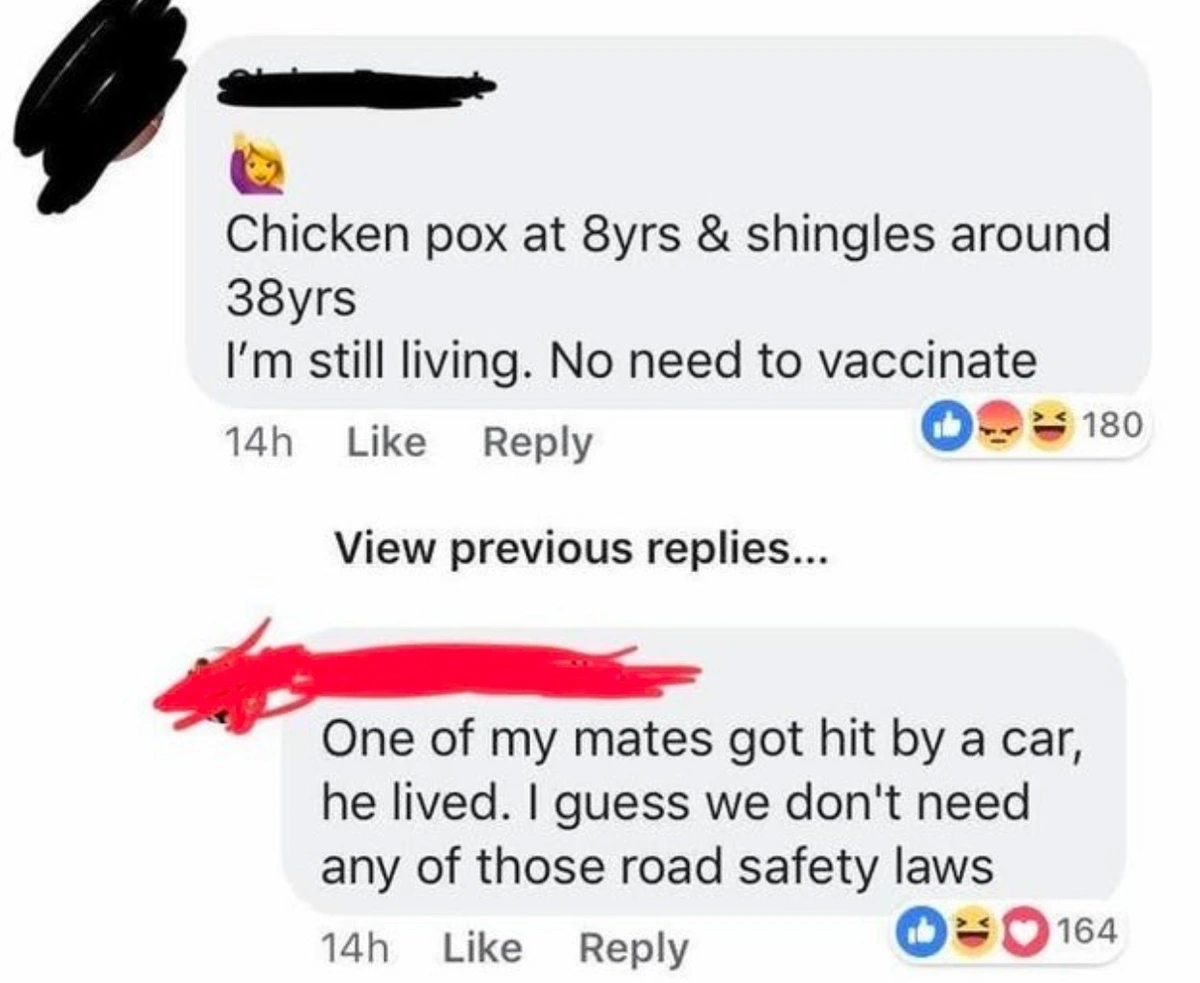1200x983 pixels.
Task: Open the black-redacted commenter name
Action: tap(357, 88)
